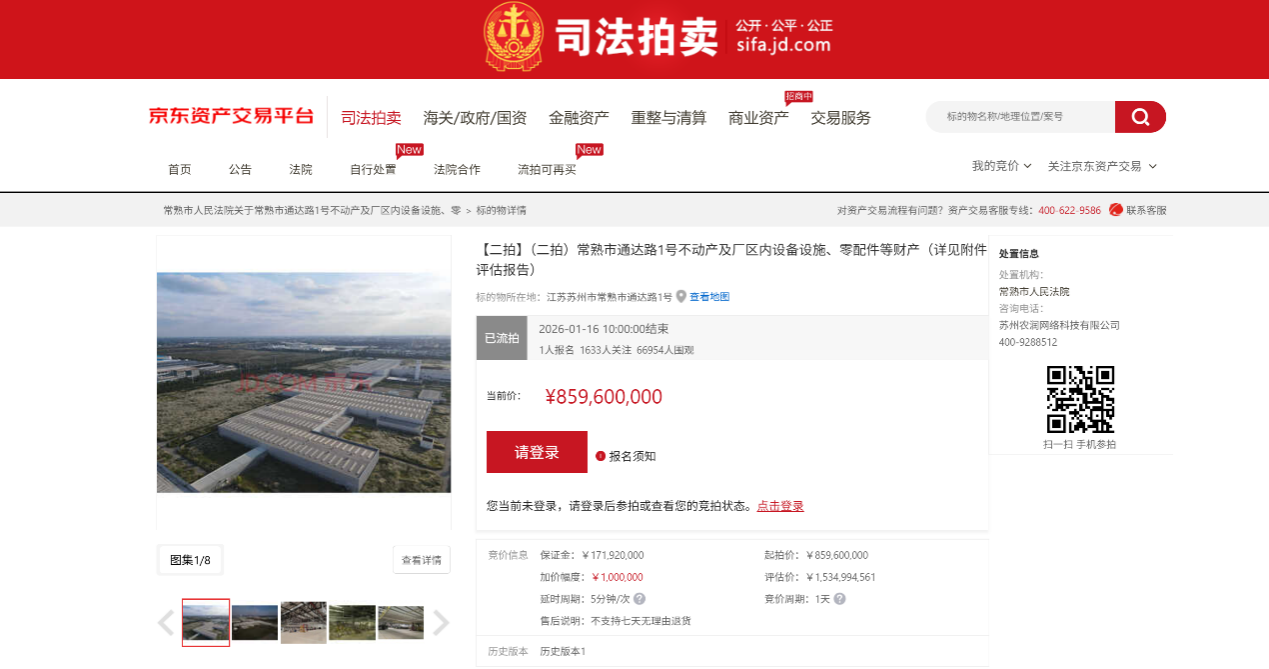1269x669 pixels.
Task: Click the search magnifier button
Action: point(1140,117)
